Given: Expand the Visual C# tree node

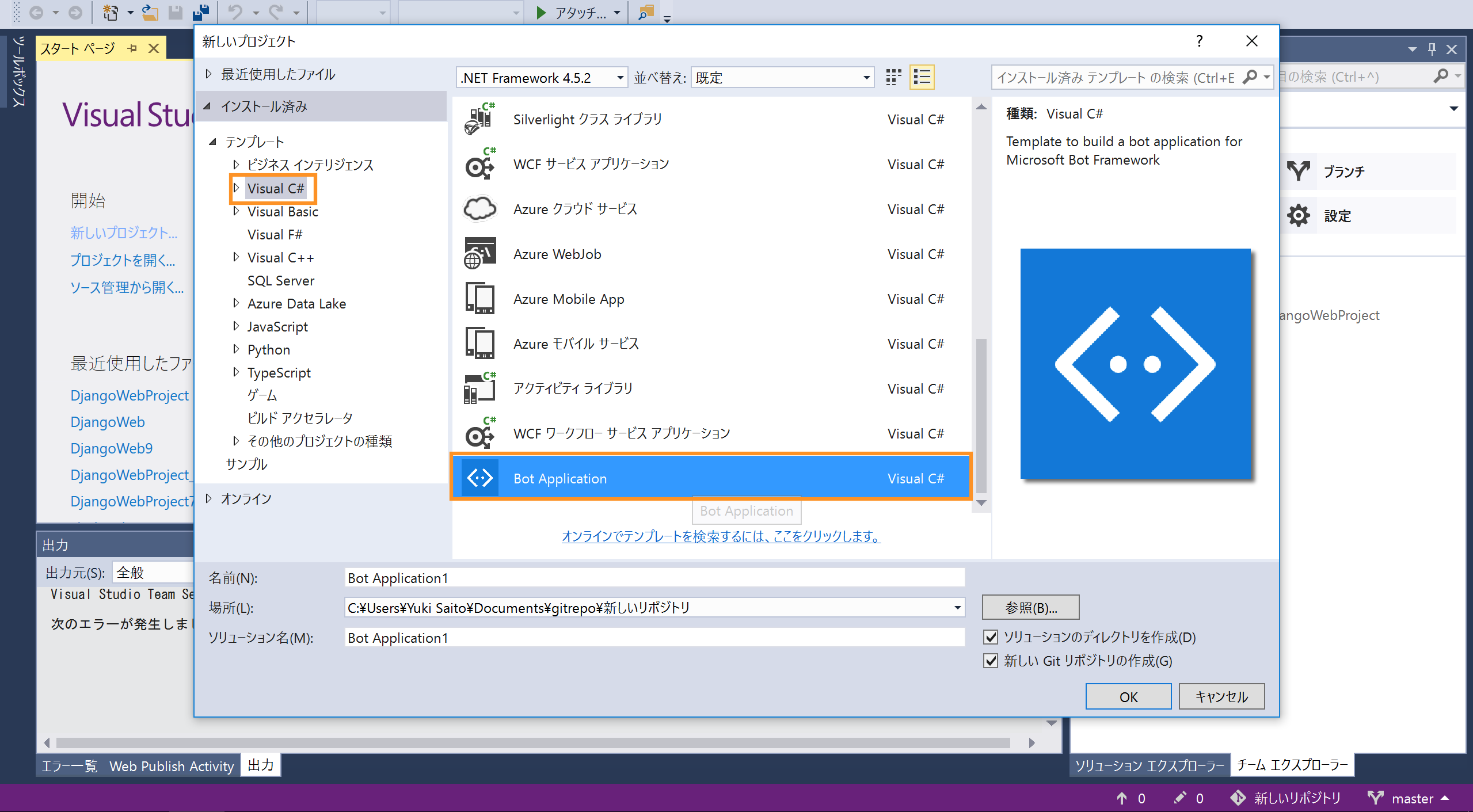Looking at the screenshot, I should tap(236, 188).
